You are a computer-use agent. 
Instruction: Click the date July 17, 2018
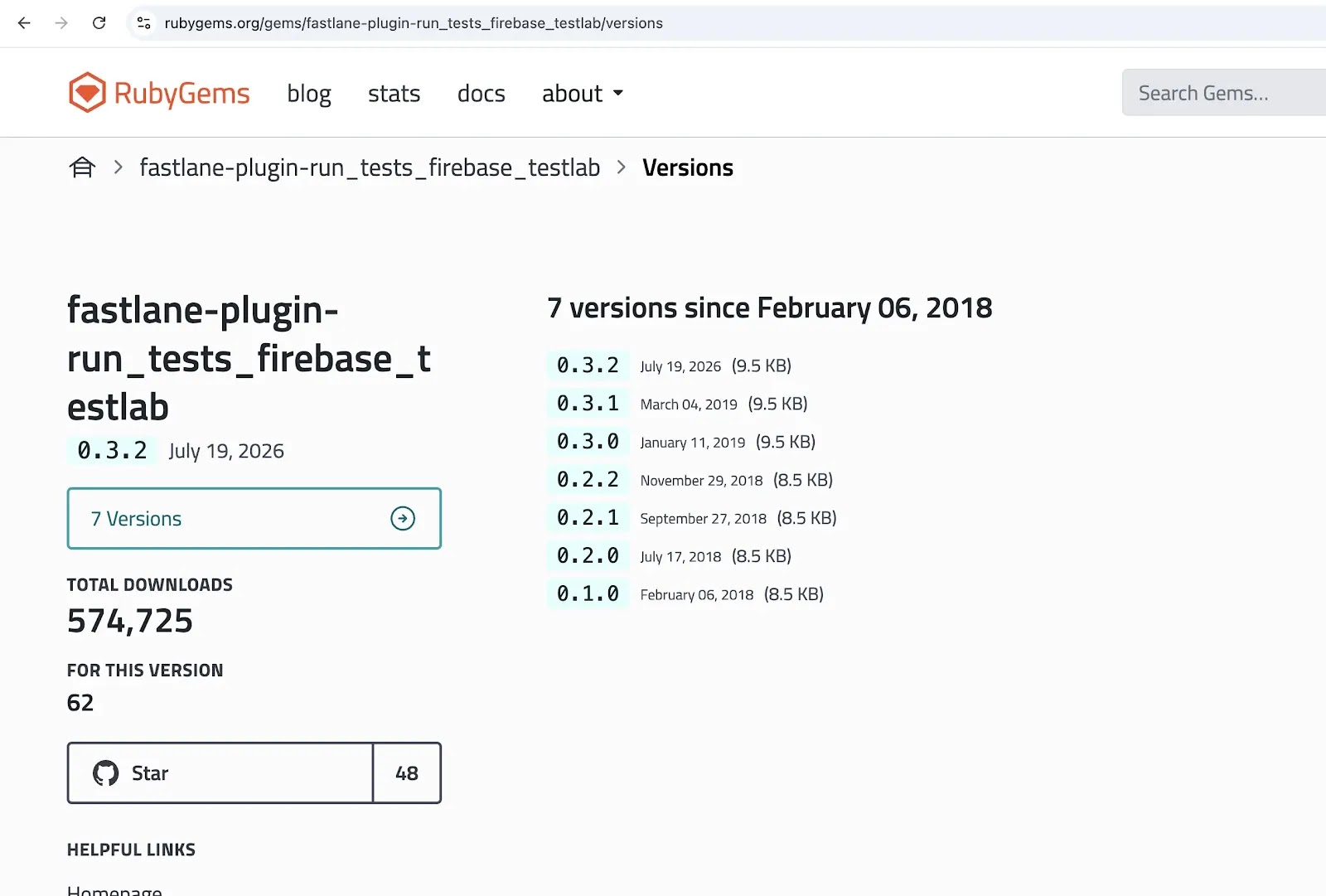(680, 557)
